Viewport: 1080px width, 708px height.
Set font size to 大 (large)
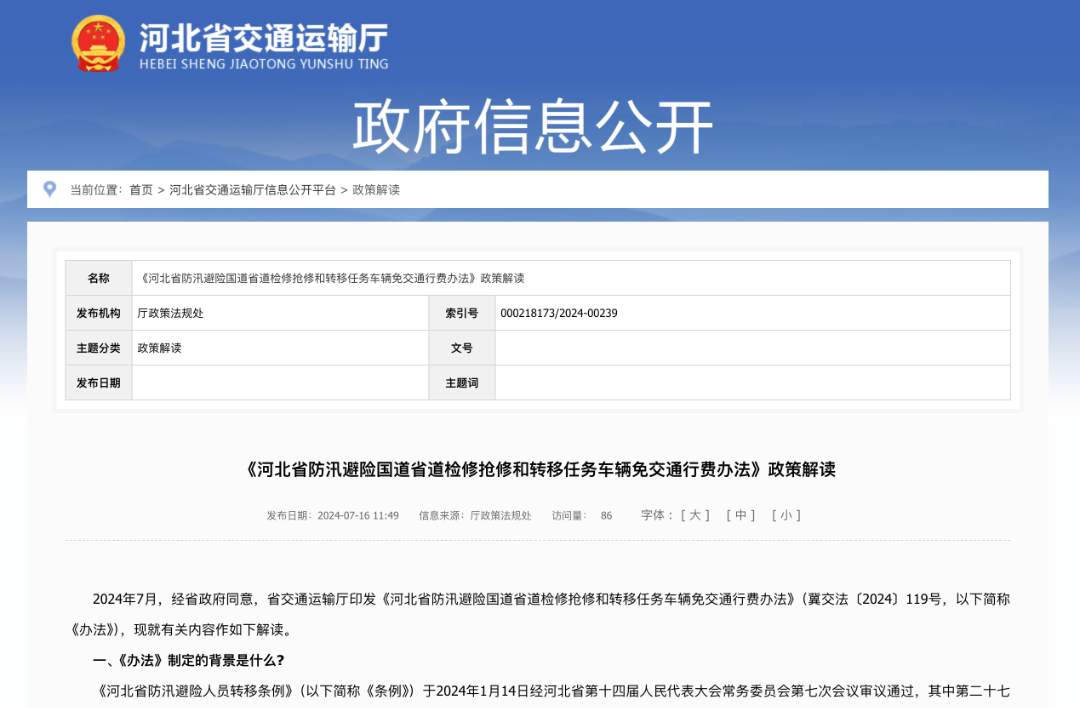coord(695,516)
